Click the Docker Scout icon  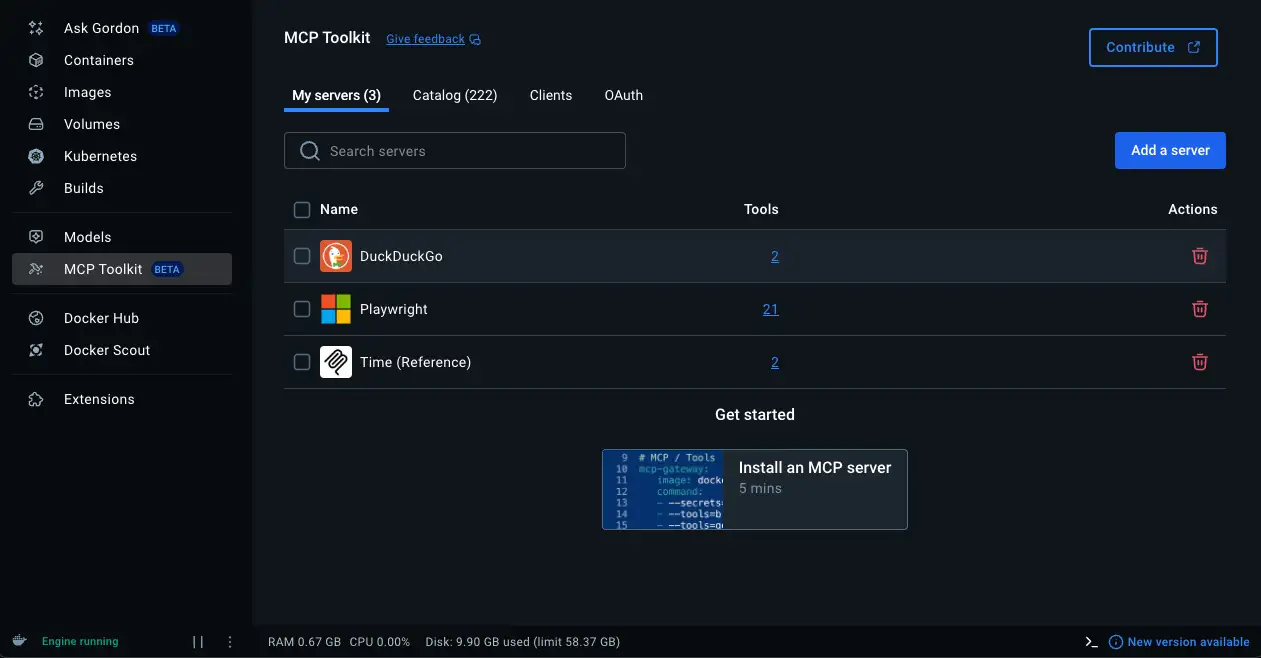click(x=36, y=350)
